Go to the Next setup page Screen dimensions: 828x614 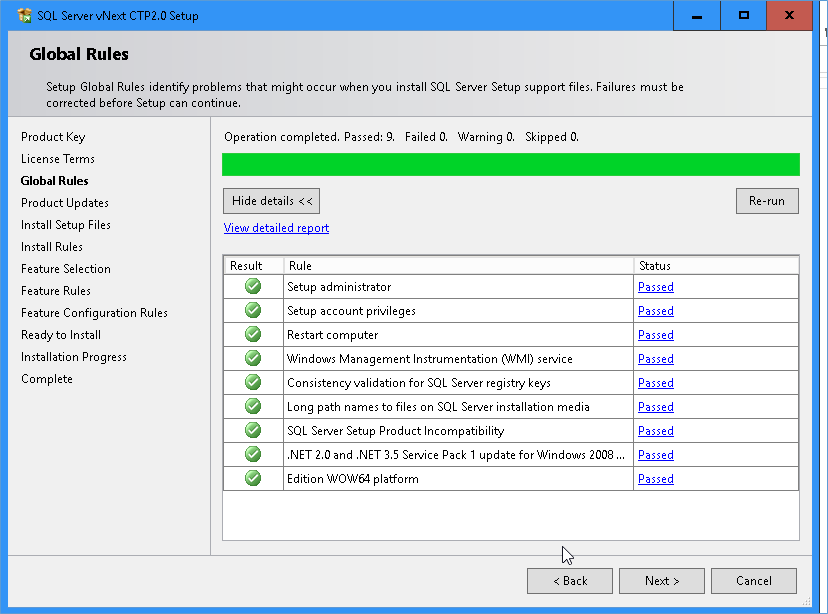(662, 581)
